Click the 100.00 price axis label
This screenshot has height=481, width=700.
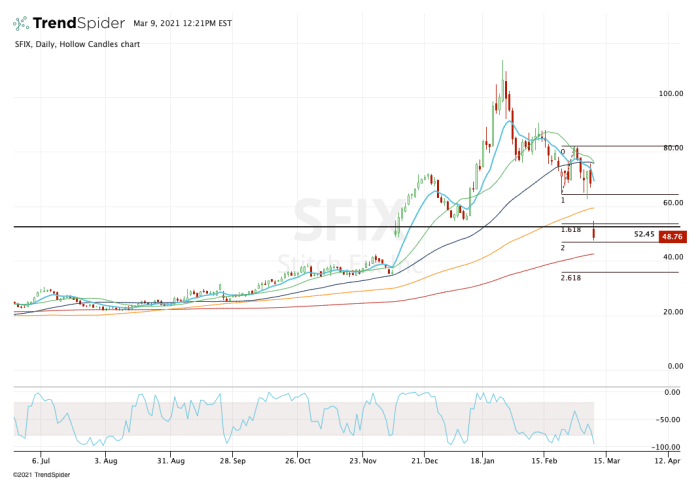pyautogui.click(x=670, y=94)
